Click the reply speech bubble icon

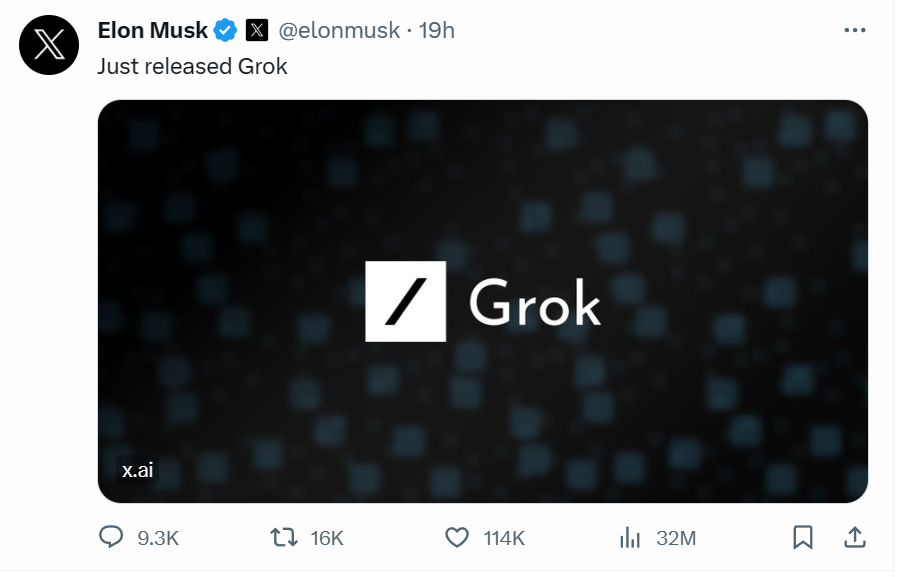[x=111, y=538]
